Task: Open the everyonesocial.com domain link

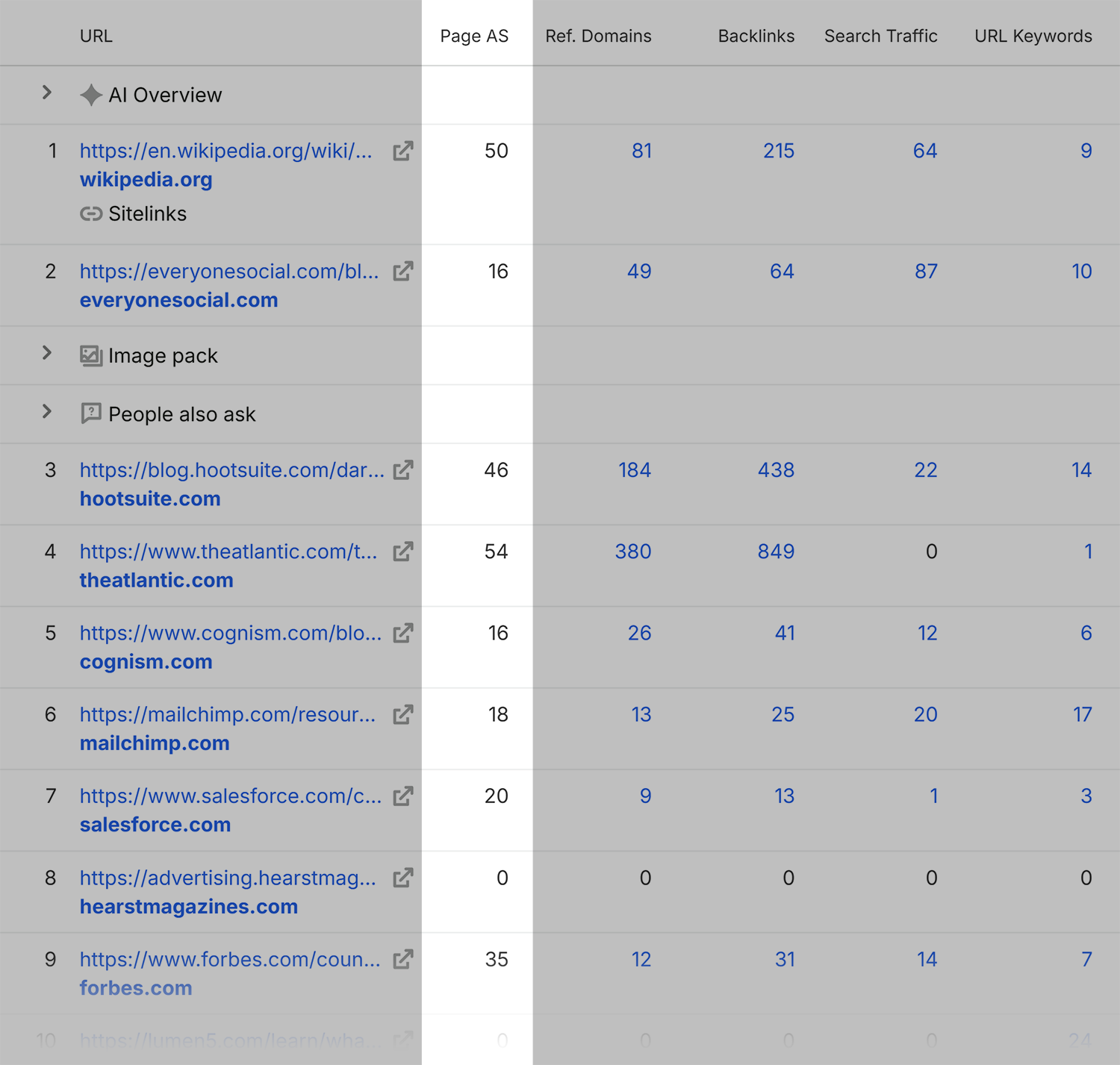Action: coord(179,300)
